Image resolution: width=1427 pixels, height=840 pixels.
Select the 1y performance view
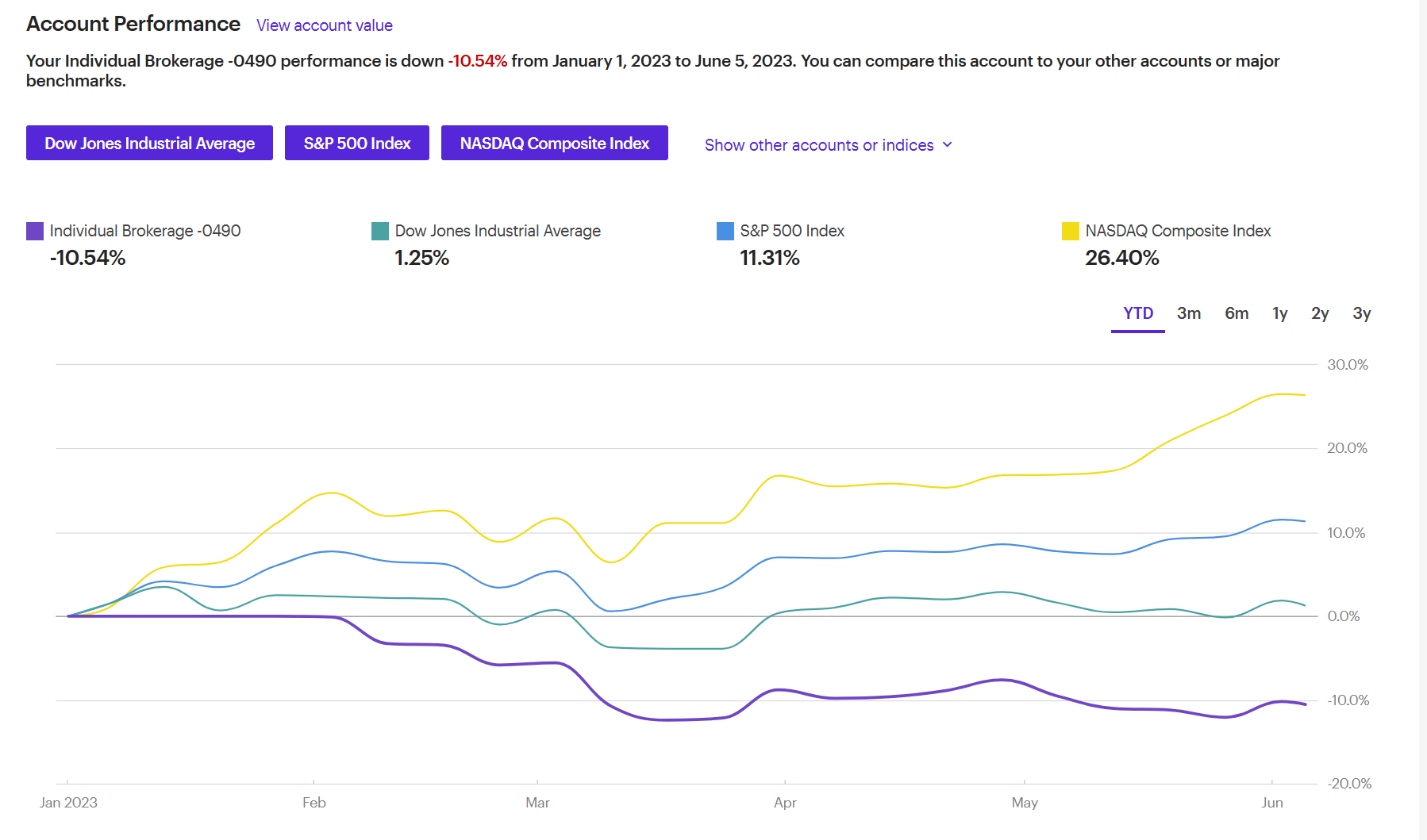click(x=1279, y=313)
